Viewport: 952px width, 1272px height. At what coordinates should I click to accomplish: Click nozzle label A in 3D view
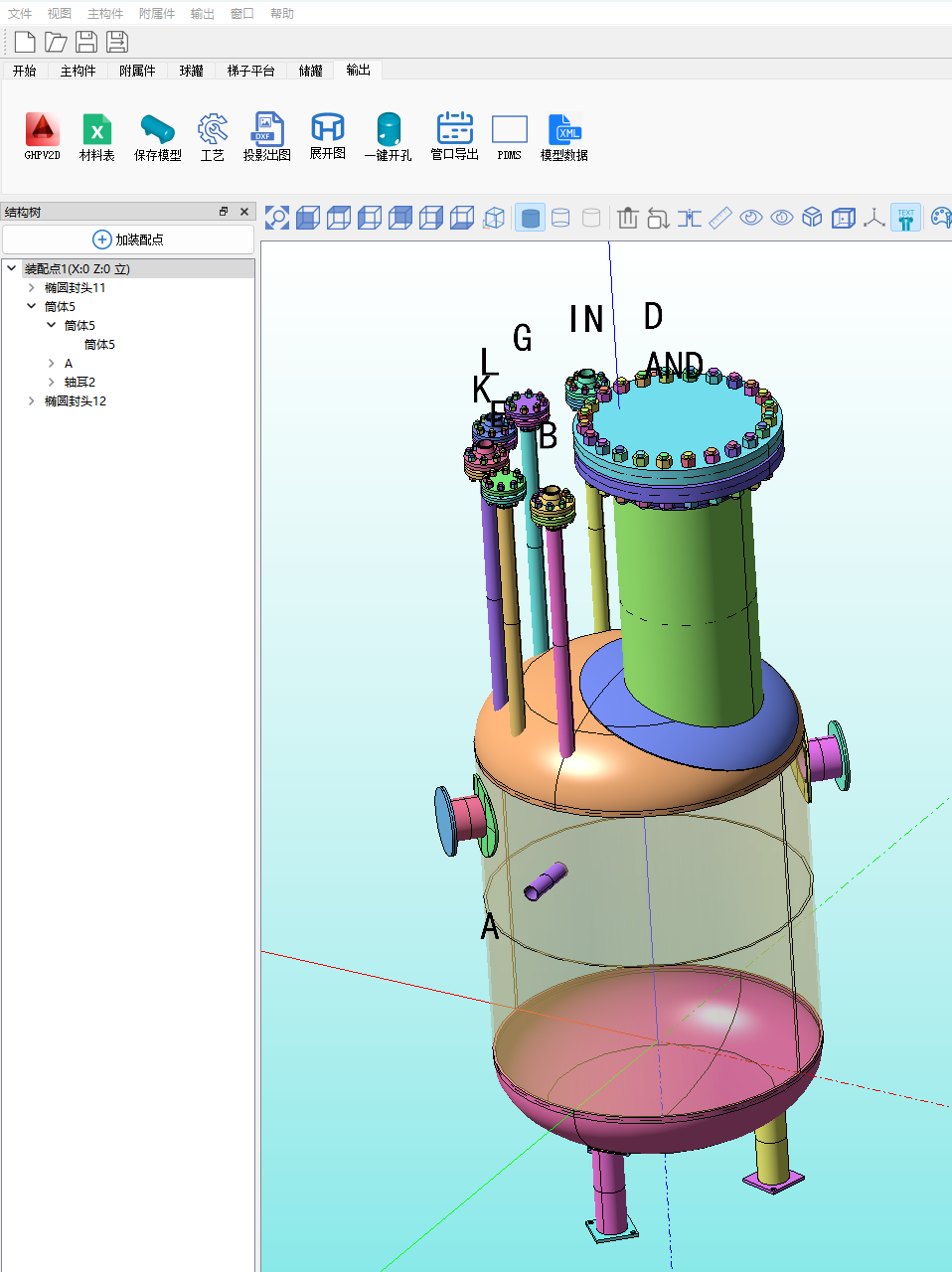point(490,926)
